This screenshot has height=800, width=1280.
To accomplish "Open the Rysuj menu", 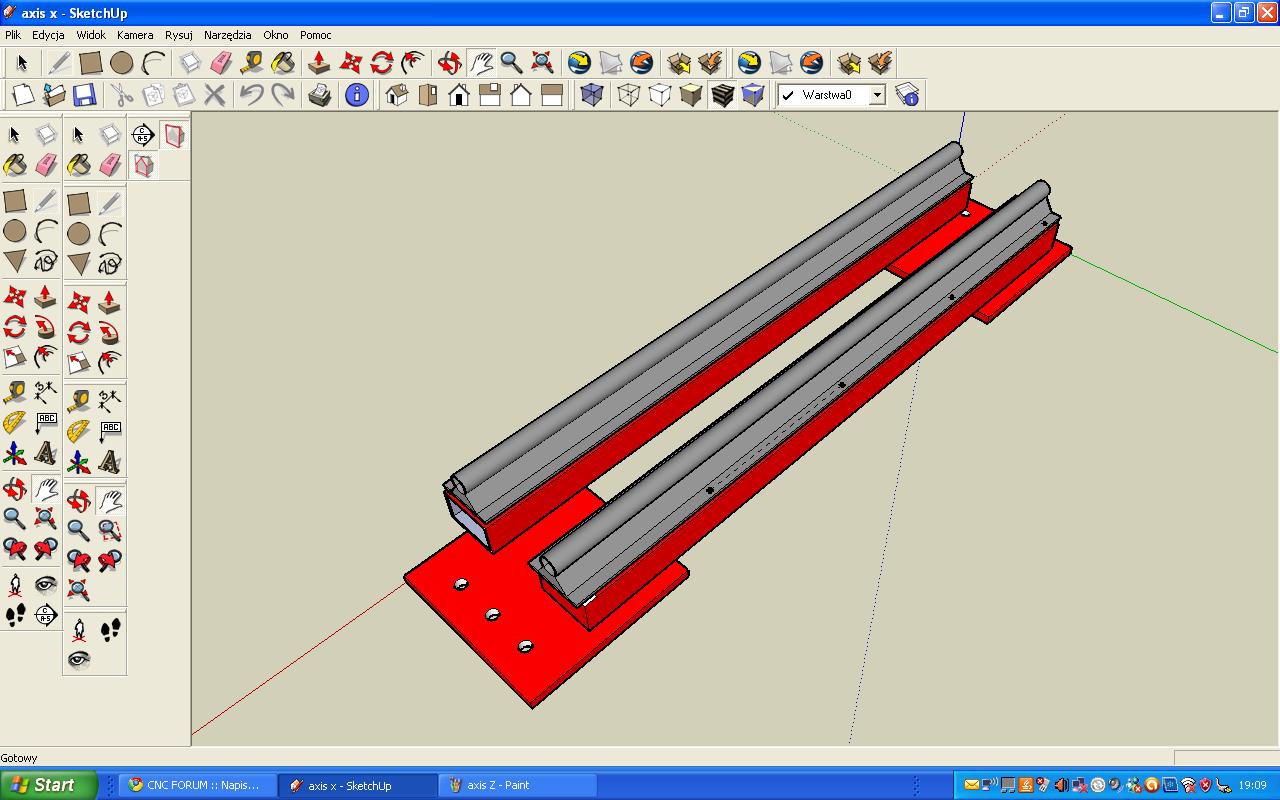I will pyautogui.click(x=179, y=35).
